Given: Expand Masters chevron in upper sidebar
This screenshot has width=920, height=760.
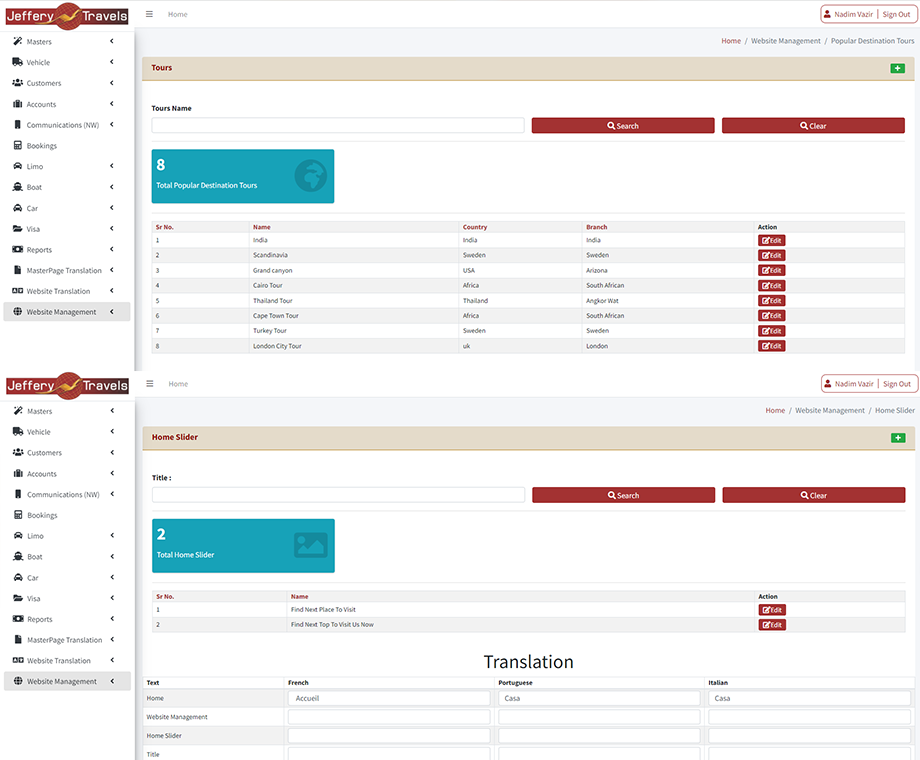Looking at the screenshot, I should point(112,41).
